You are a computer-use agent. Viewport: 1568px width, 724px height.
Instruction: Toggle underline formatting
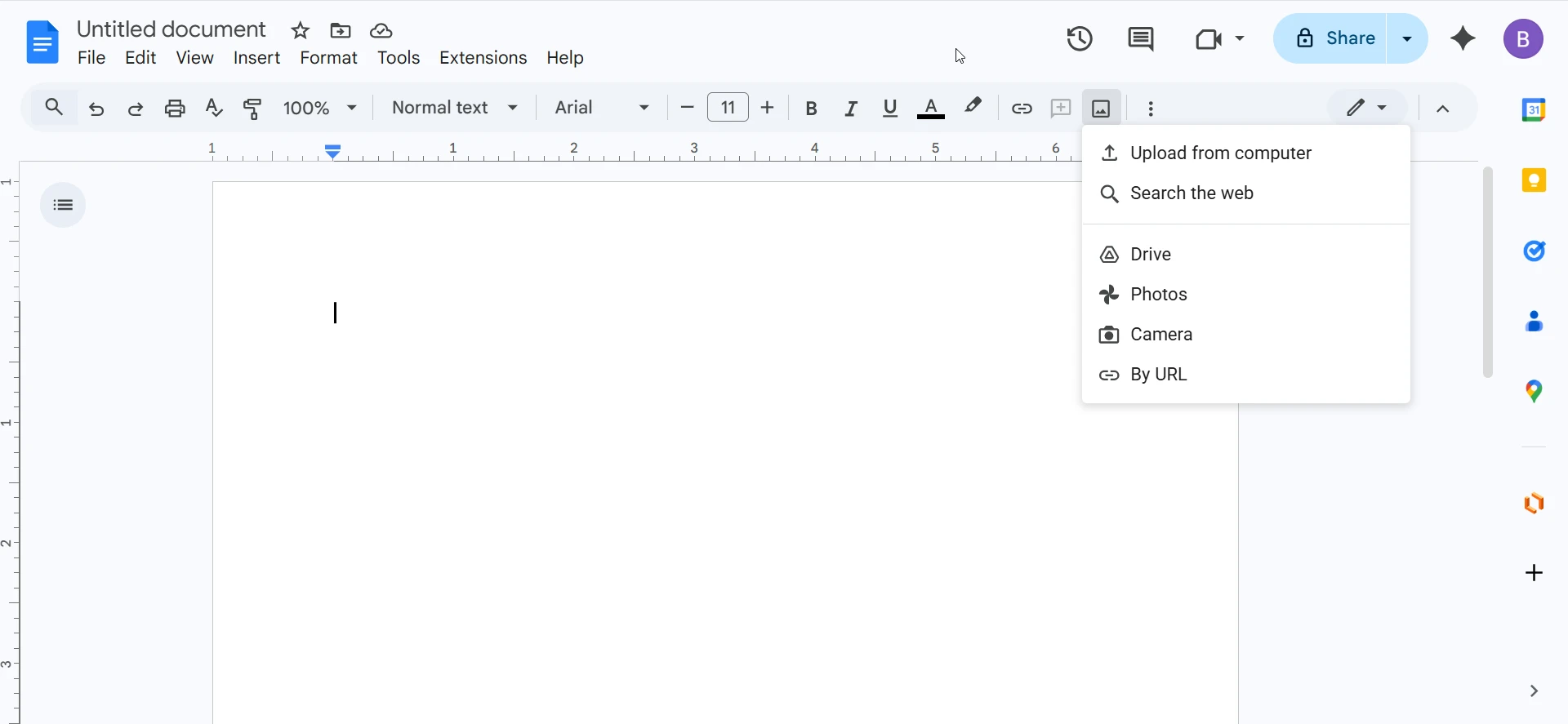pyautogui.click(x=890, y=108)
